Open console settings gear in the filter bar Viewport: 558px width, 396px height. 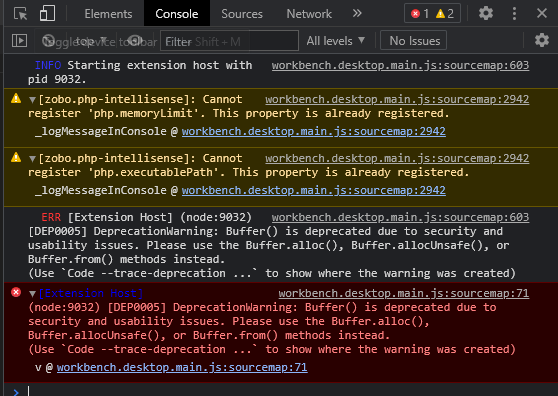pyautogui.click(x=541, y=40)
